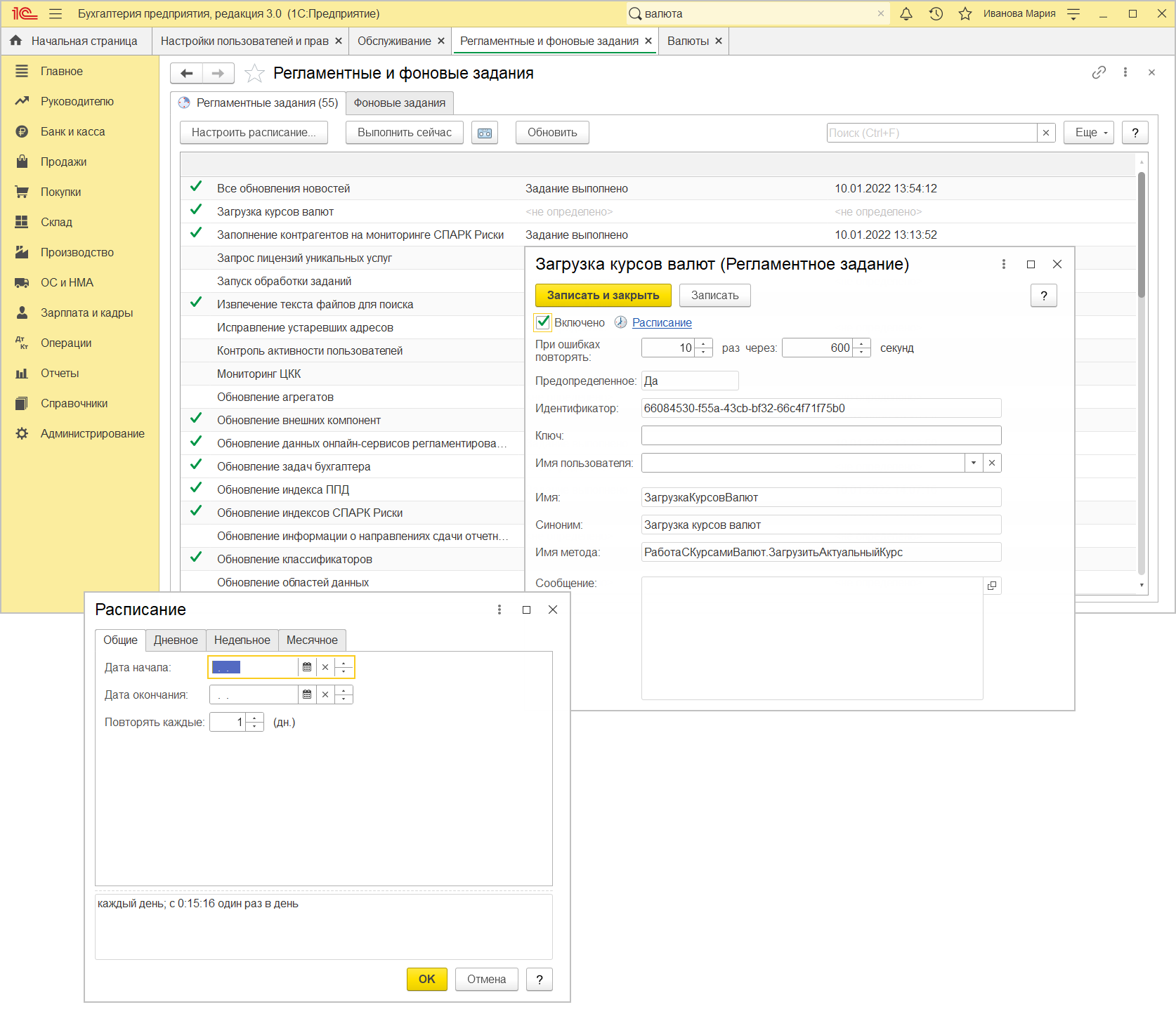Open Покупки section
The image size is (1176, 1014).
click(48, 192)
